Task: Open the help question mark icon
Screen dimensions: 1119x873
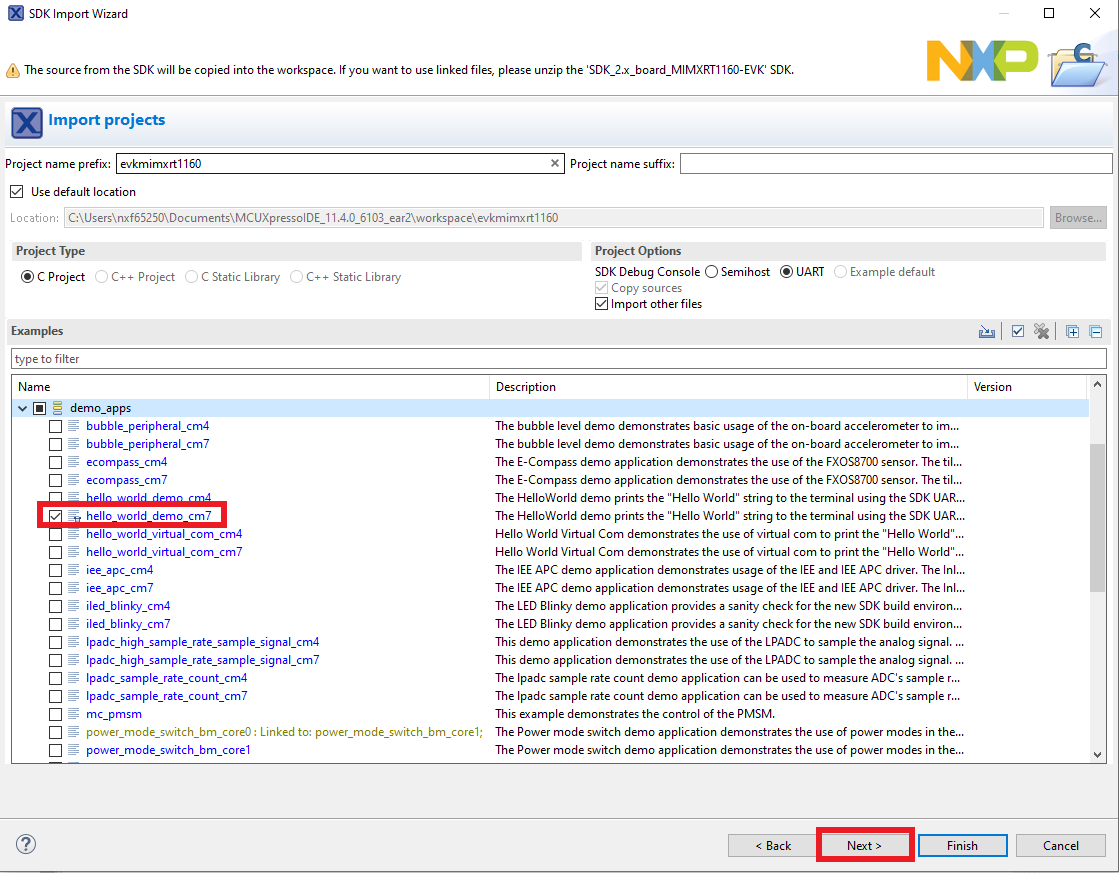Action: pyautogui.click(x=26, y=845)
